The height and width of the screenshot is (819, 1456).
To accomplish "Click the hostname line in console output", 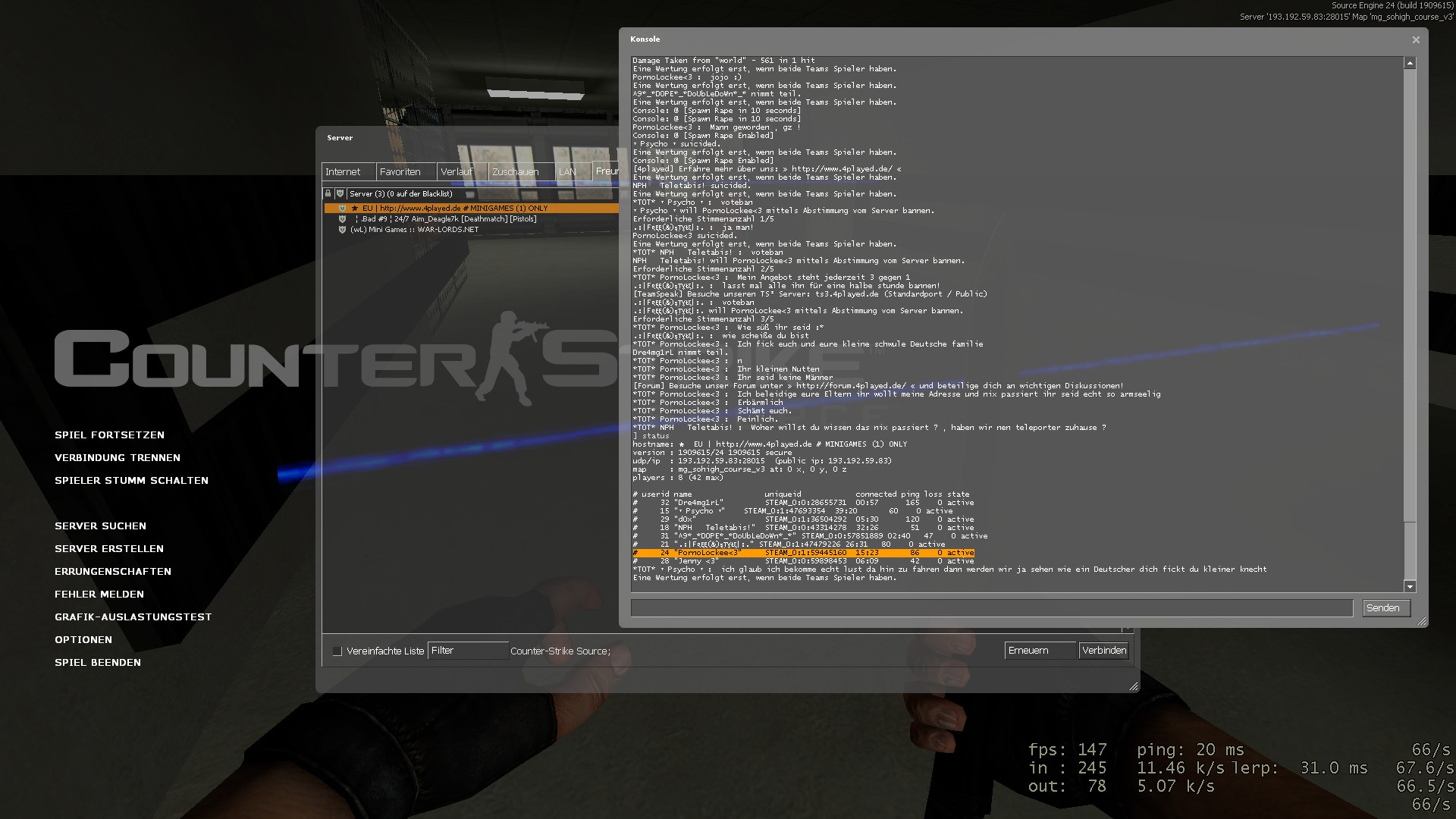I will coord(770,444).
